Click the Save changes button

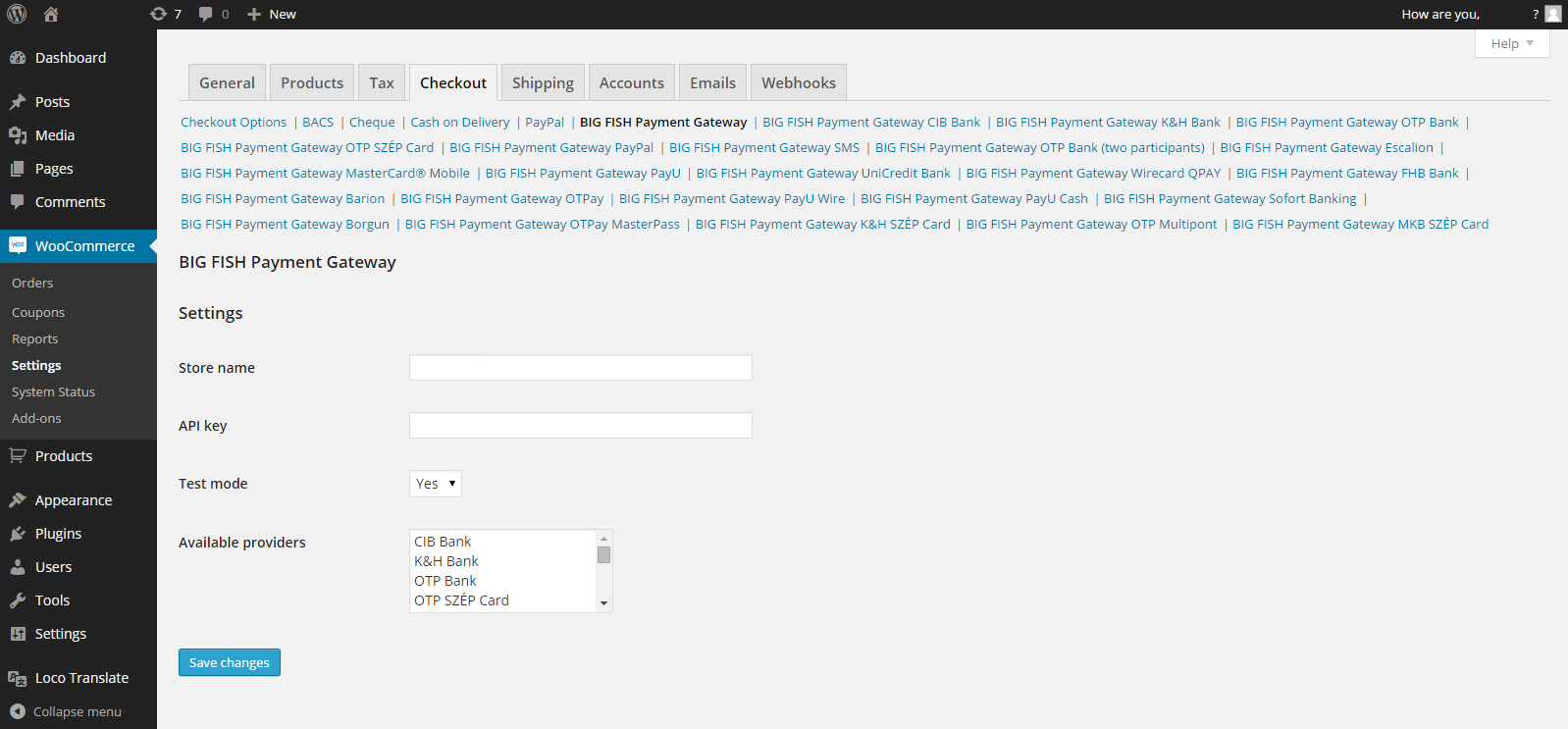230,662
